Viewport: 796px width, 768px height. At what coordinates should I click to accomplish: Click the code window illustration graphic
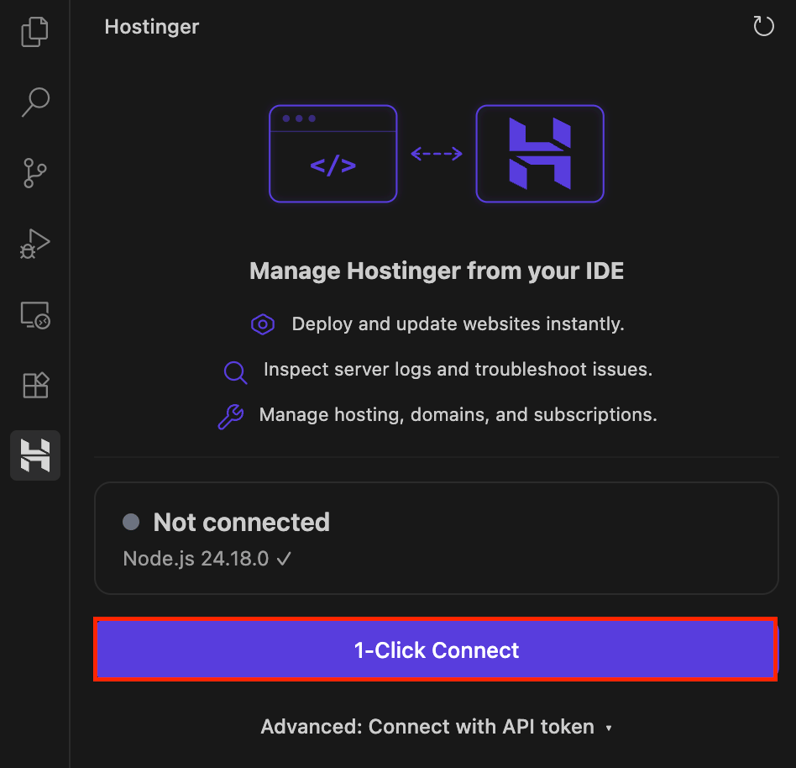pos(333,154)
